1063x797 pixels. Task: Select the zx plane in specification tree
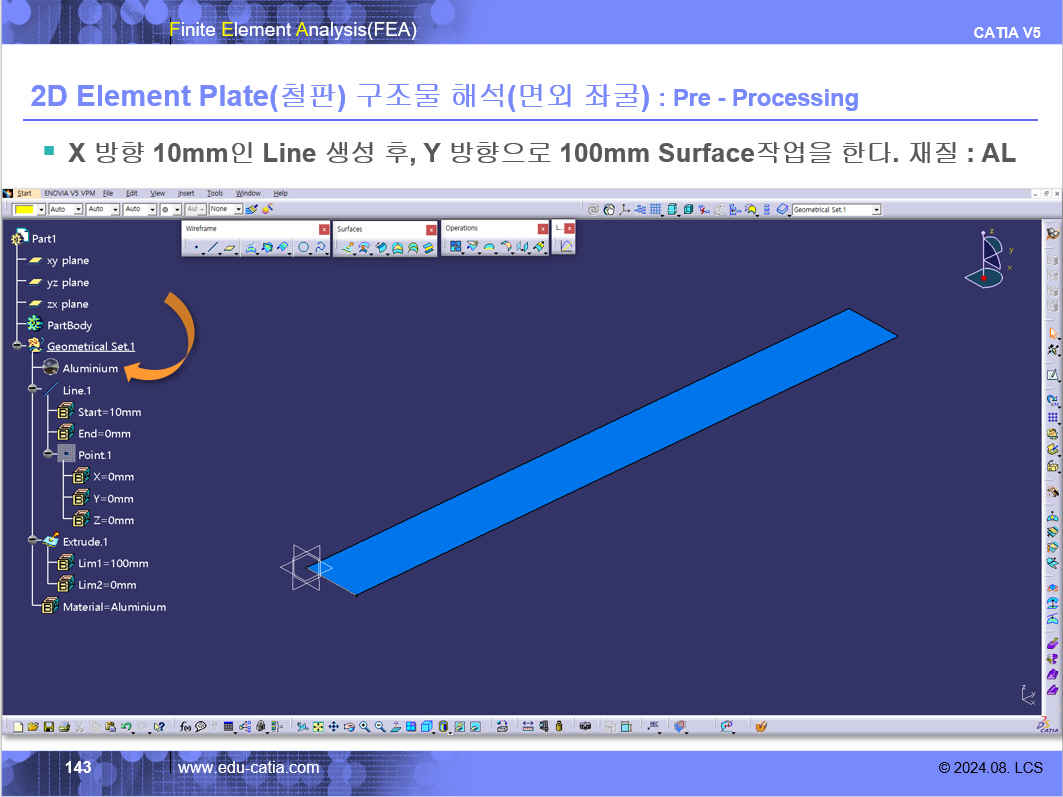(x=67, y=304)
